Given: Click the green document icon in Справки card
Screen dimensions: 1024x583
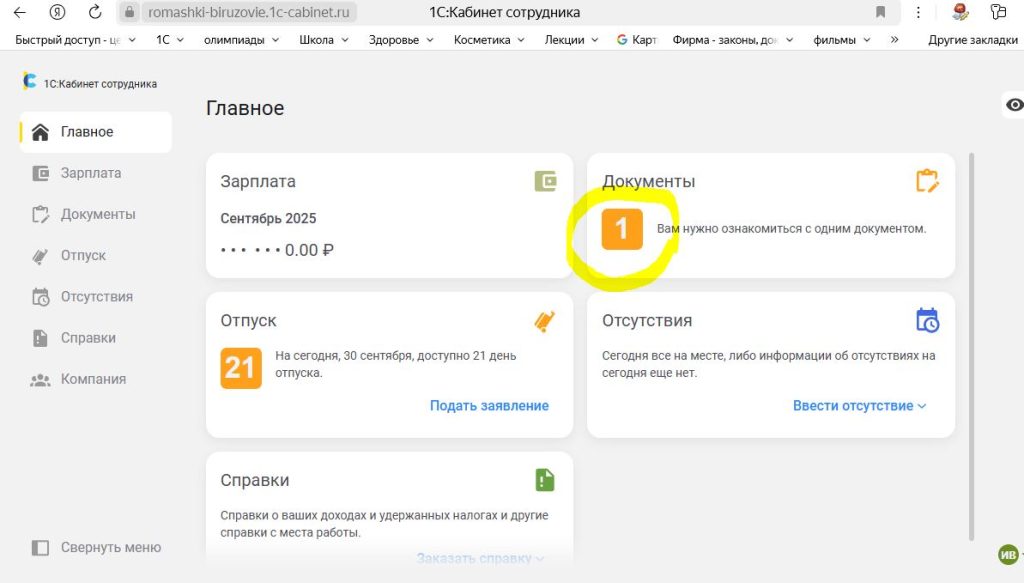Looking at the screenshot, I should (x=545, y=480).
